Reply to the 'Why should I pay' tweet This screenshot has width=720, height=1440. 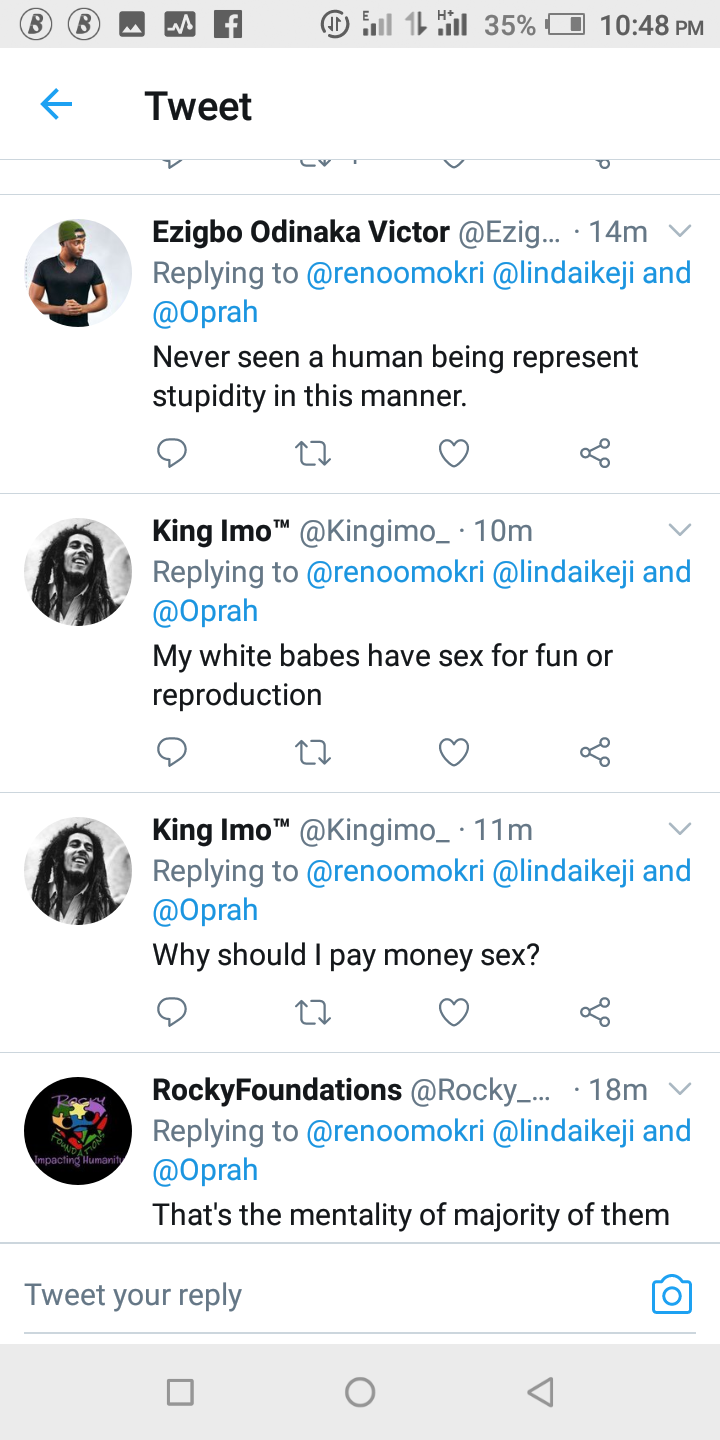(172, 1012)
